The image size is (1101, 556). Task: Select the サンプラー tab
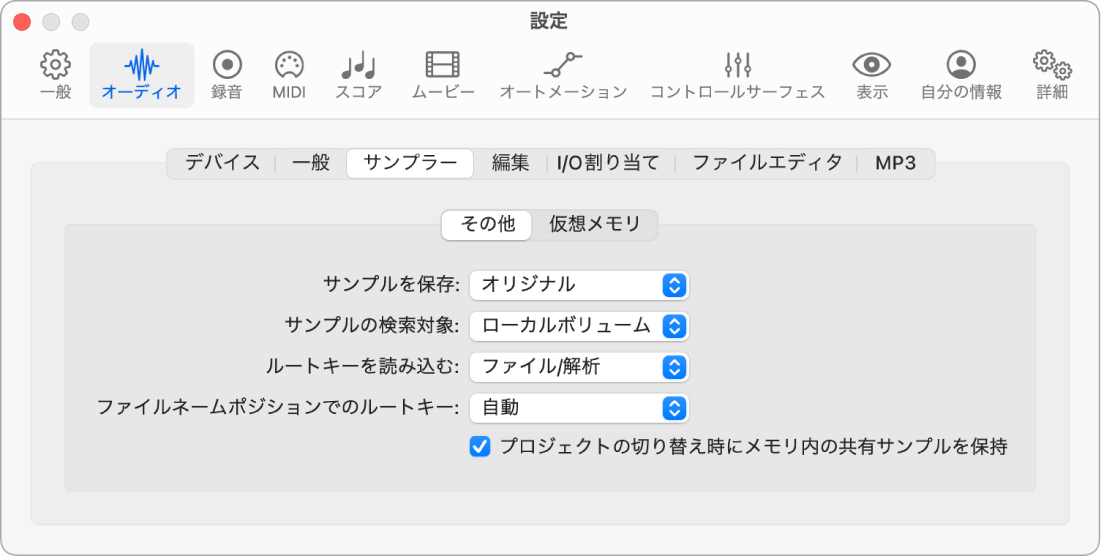410,164
